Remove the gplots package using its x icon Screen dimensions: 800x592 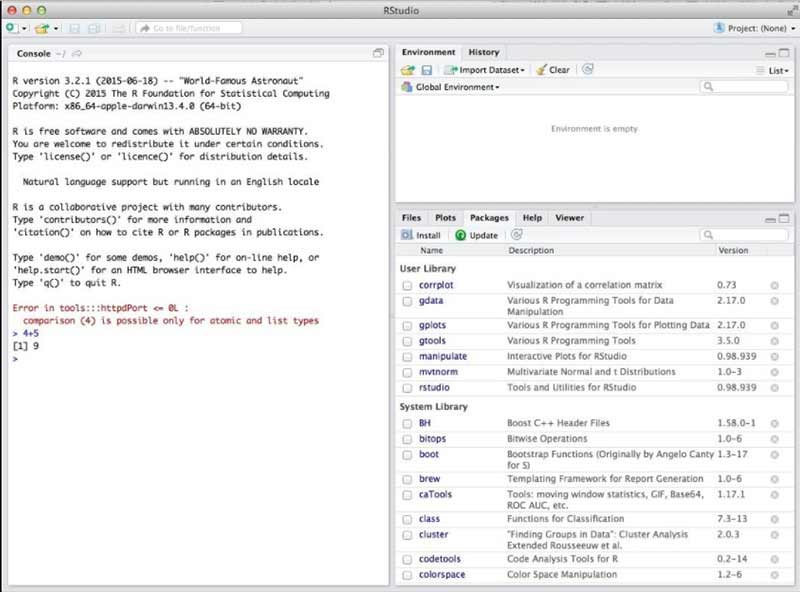(x=774, y=326)
